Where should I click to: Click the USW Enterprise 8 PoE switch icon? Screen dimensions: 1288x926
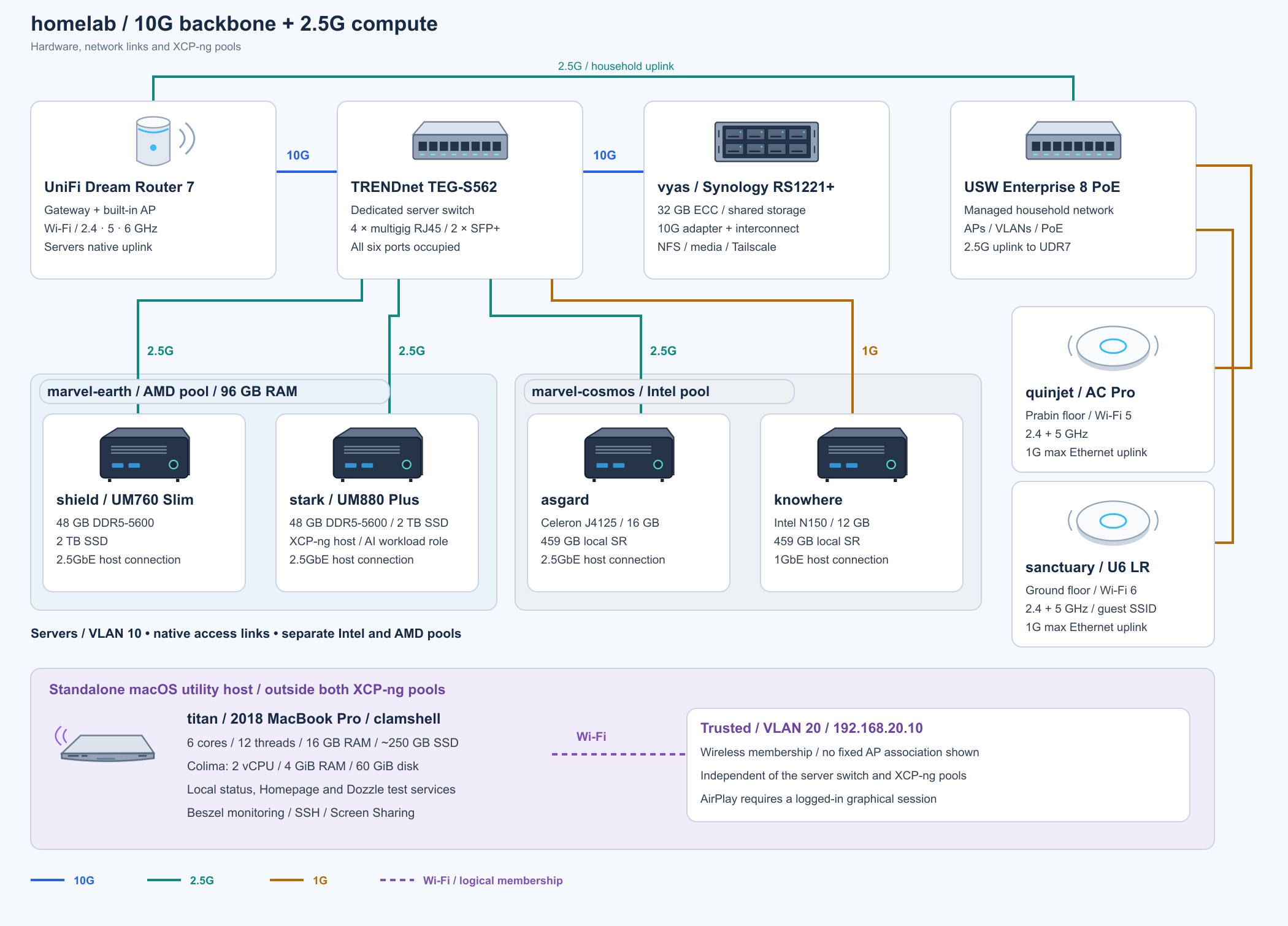click(1073, 141)
